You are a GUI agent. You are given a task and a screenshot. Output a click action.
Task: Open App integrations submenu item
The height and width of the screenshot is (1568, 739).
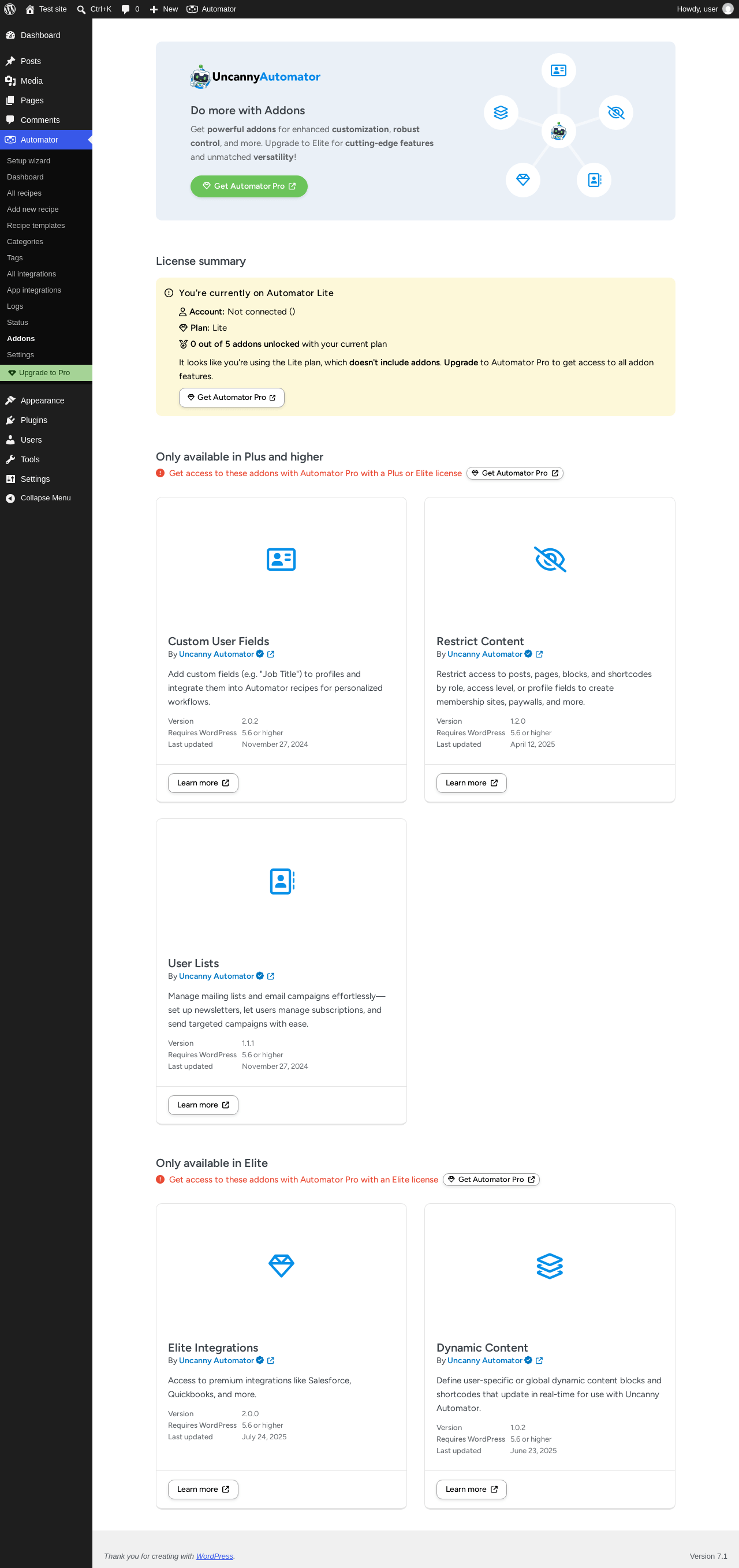(x=46, y=290)
